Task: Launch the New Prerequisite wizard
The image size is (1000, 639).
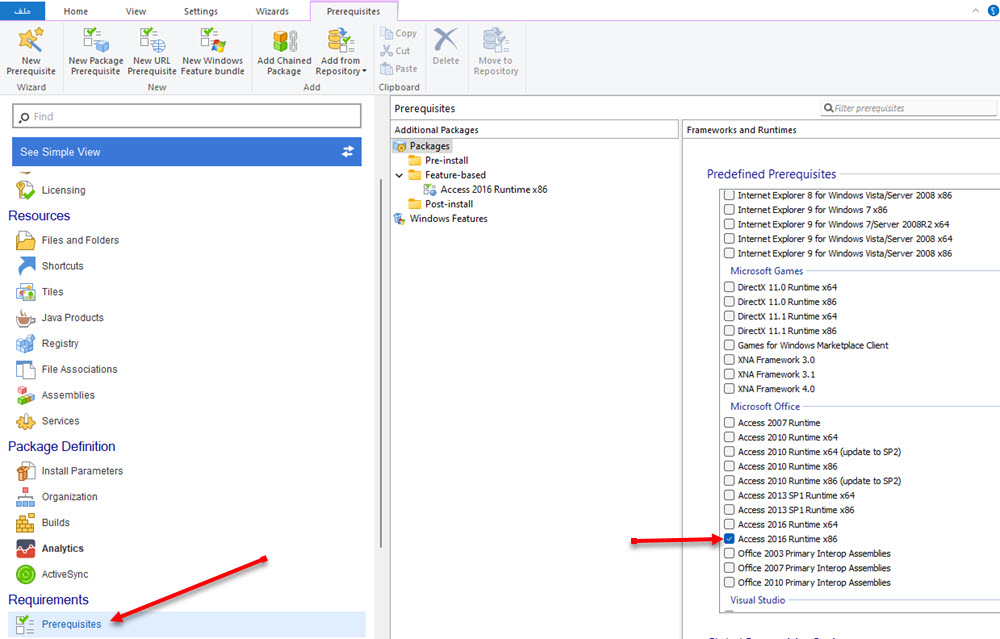Action: (31, 52)
